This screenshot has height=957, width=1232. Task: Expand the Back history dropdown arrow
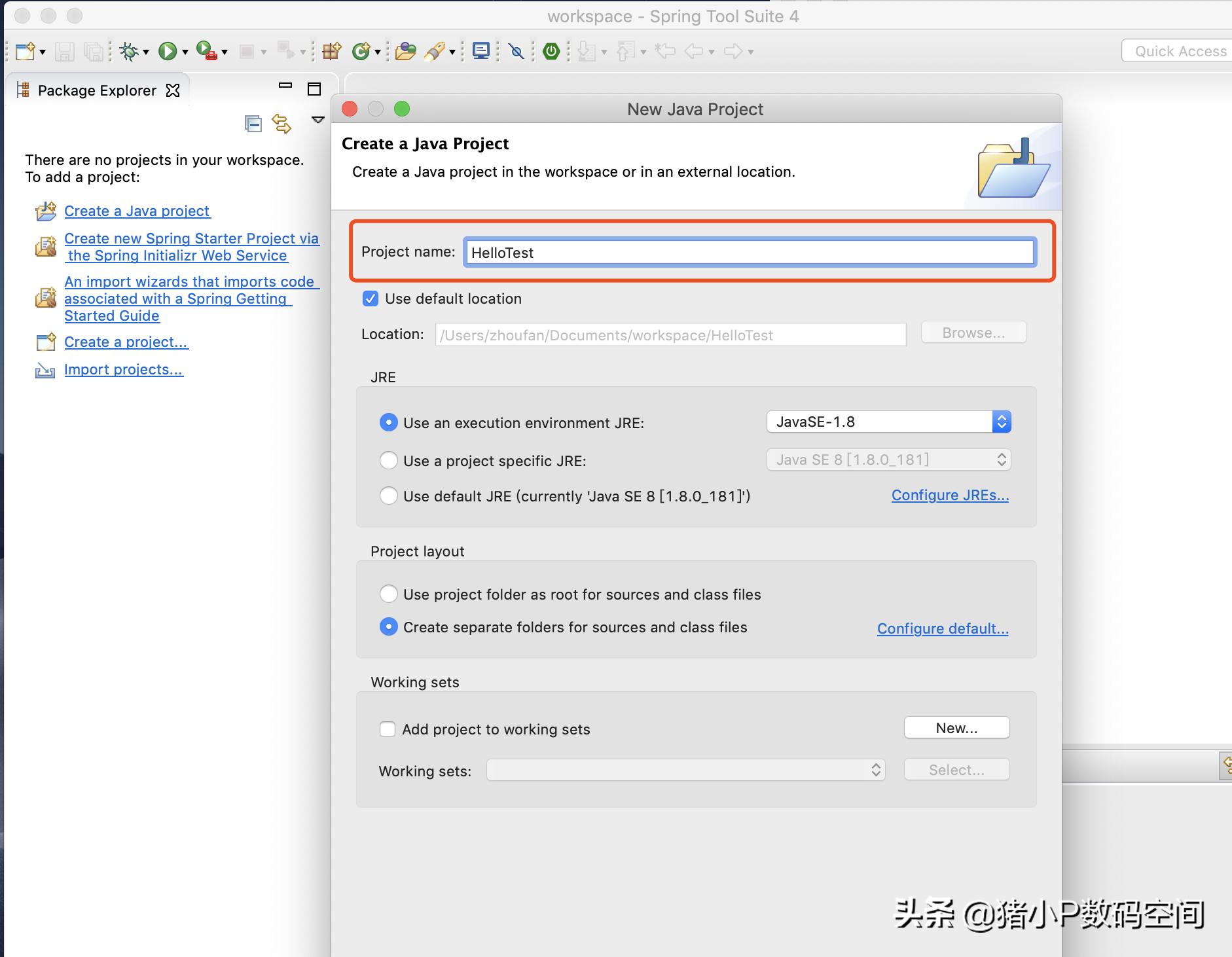[711, 52]
